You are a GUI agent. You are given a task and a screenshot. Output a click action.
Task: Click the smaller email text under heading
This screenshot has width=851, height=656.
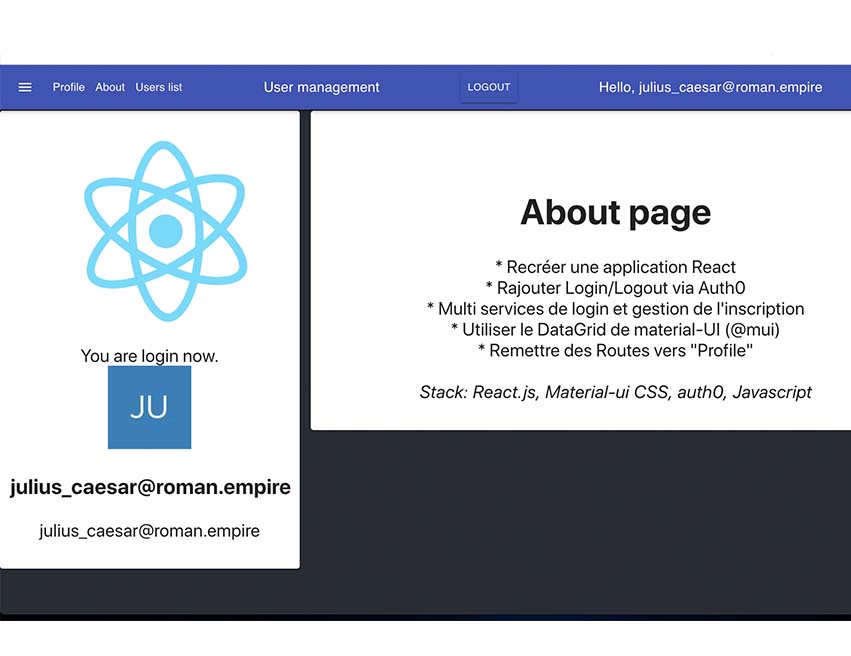[x=149, y=531]
